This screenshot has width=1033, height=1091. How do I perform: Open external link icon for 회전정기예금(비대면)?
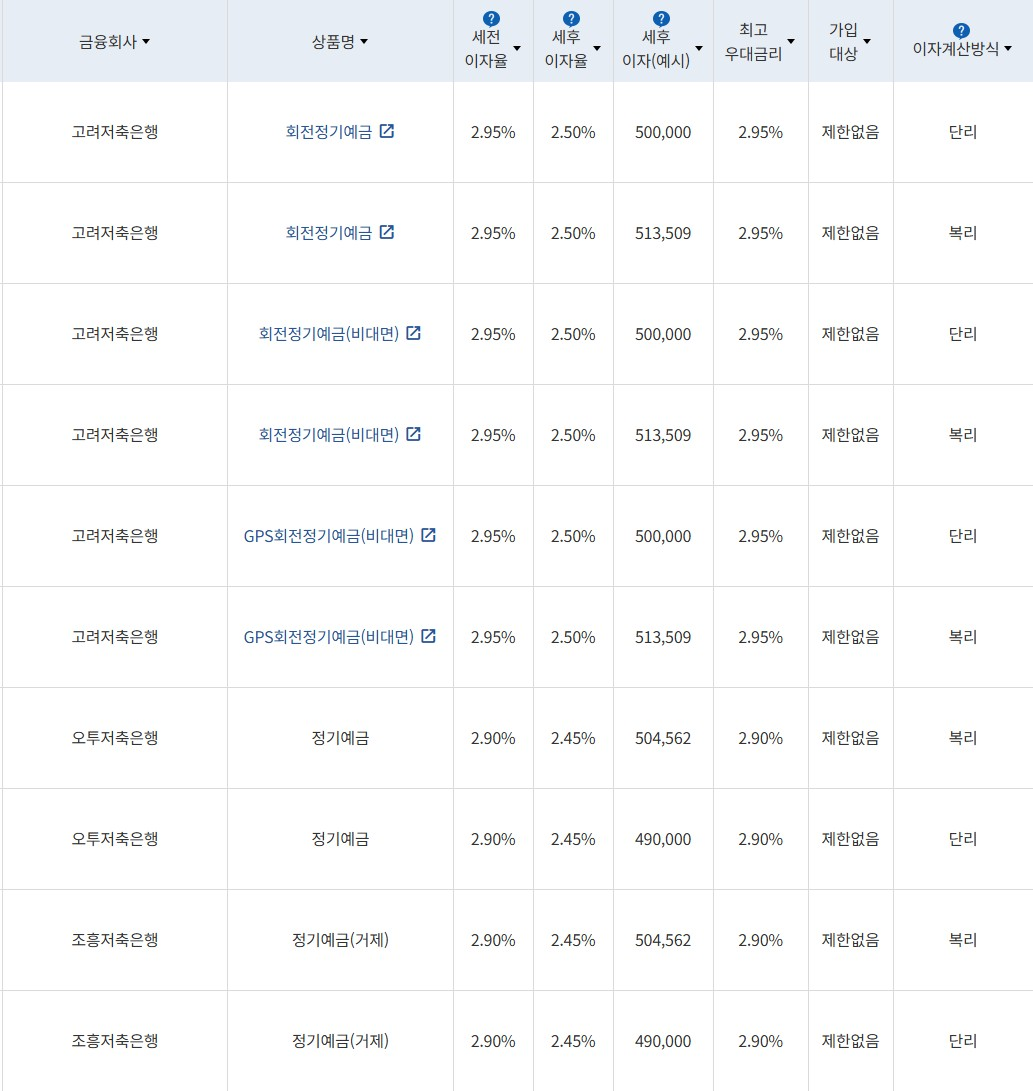(416, 333)
